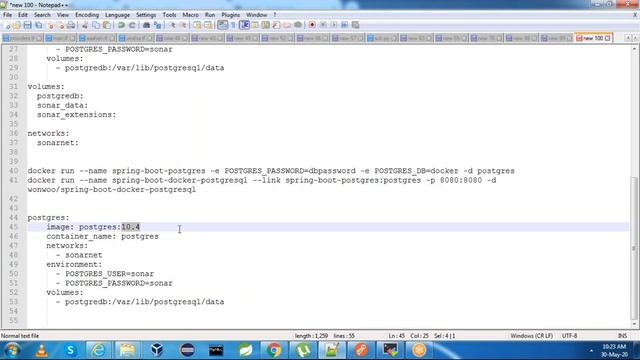This screenshot has width=640, height=360.
Task: Click the Close All toolbar icon
Action: click(60, 25)
